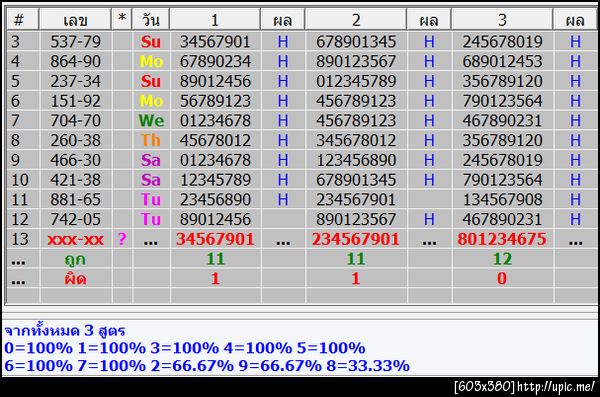Click the green ถูก label
Image resolution: width=600 pixels, height=397 pixels.
75,260
